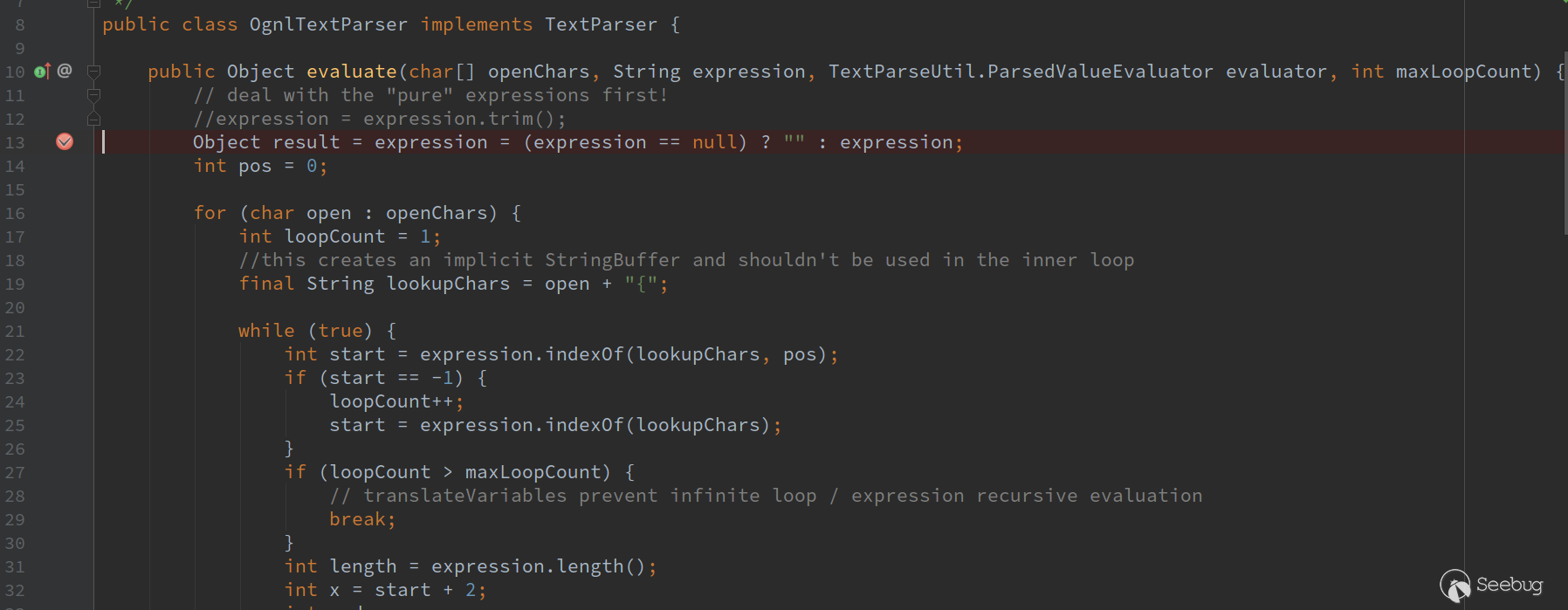Remove the breakpoint on line 13
The width and height of the screenshot is (1568, 610).
(65, 141)
